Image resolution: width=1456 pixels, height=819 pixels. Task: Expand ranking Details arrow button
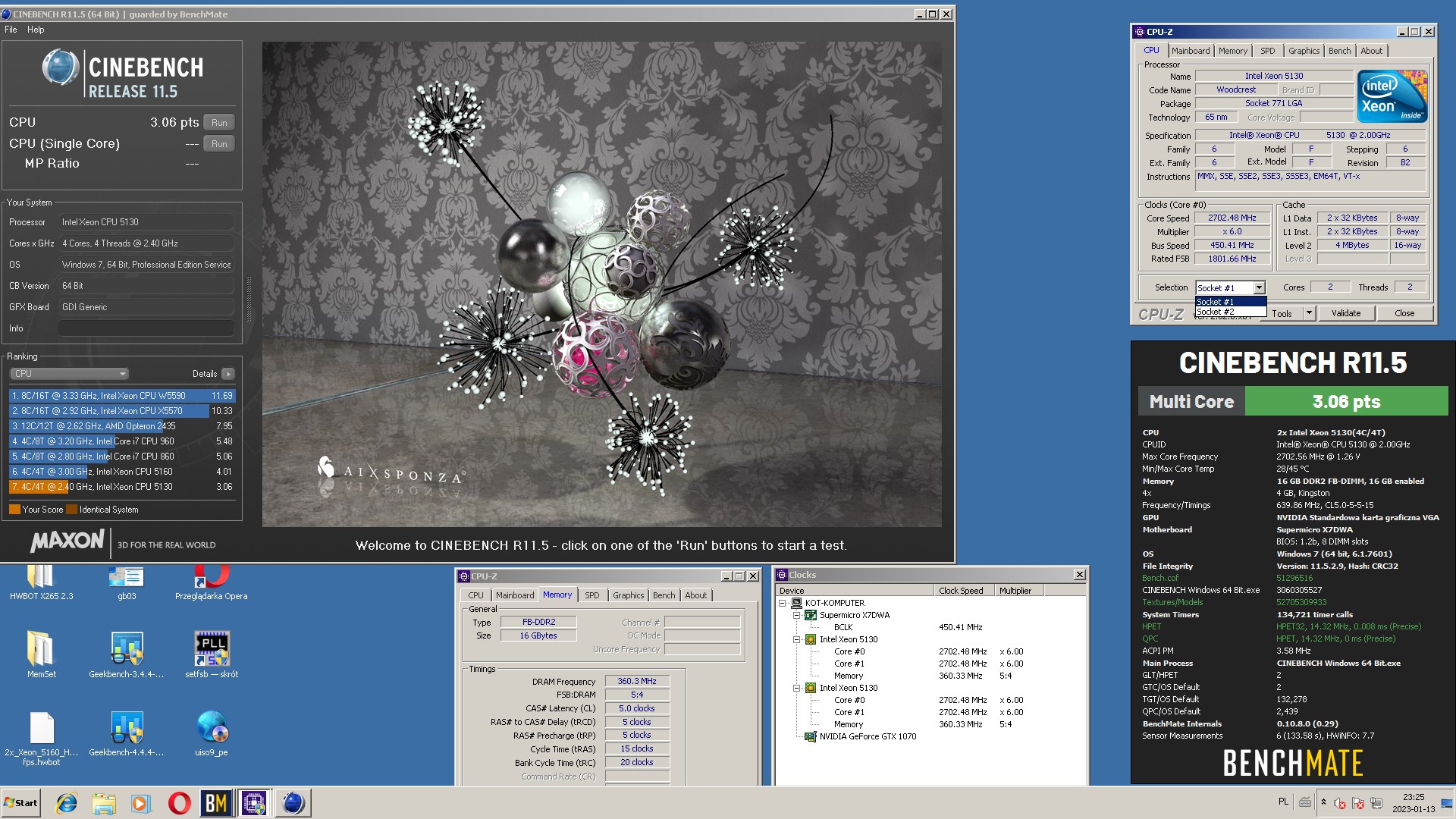tap(228, 374)
